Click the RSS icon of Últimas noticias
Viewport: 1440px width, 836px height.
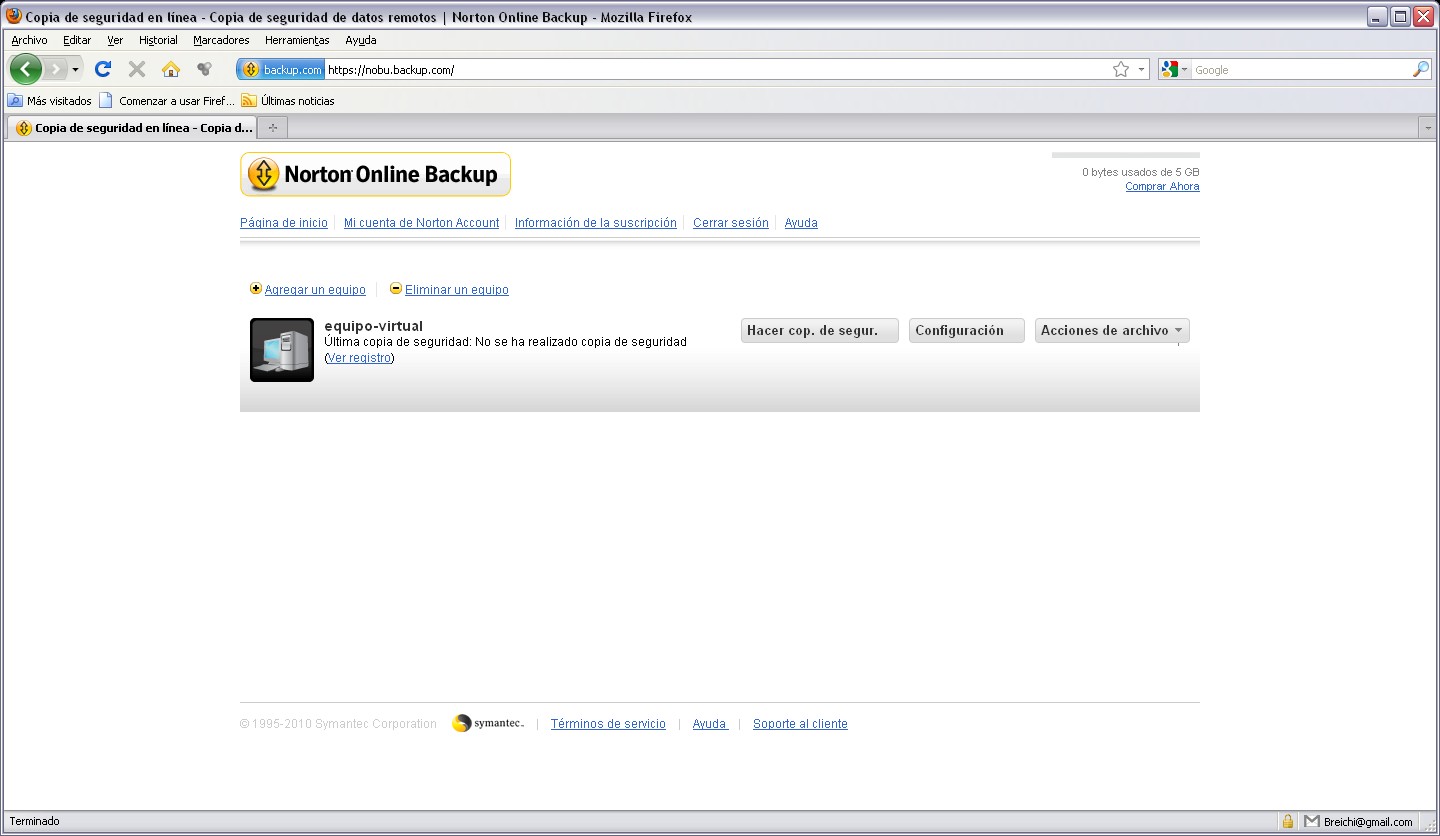[x=249, y=100]
